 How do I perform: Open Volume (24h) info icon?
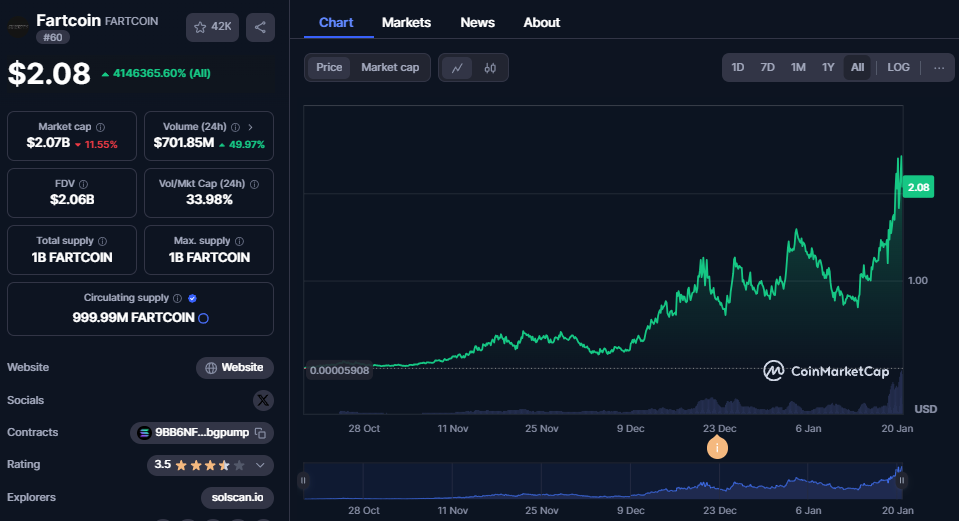235,127
